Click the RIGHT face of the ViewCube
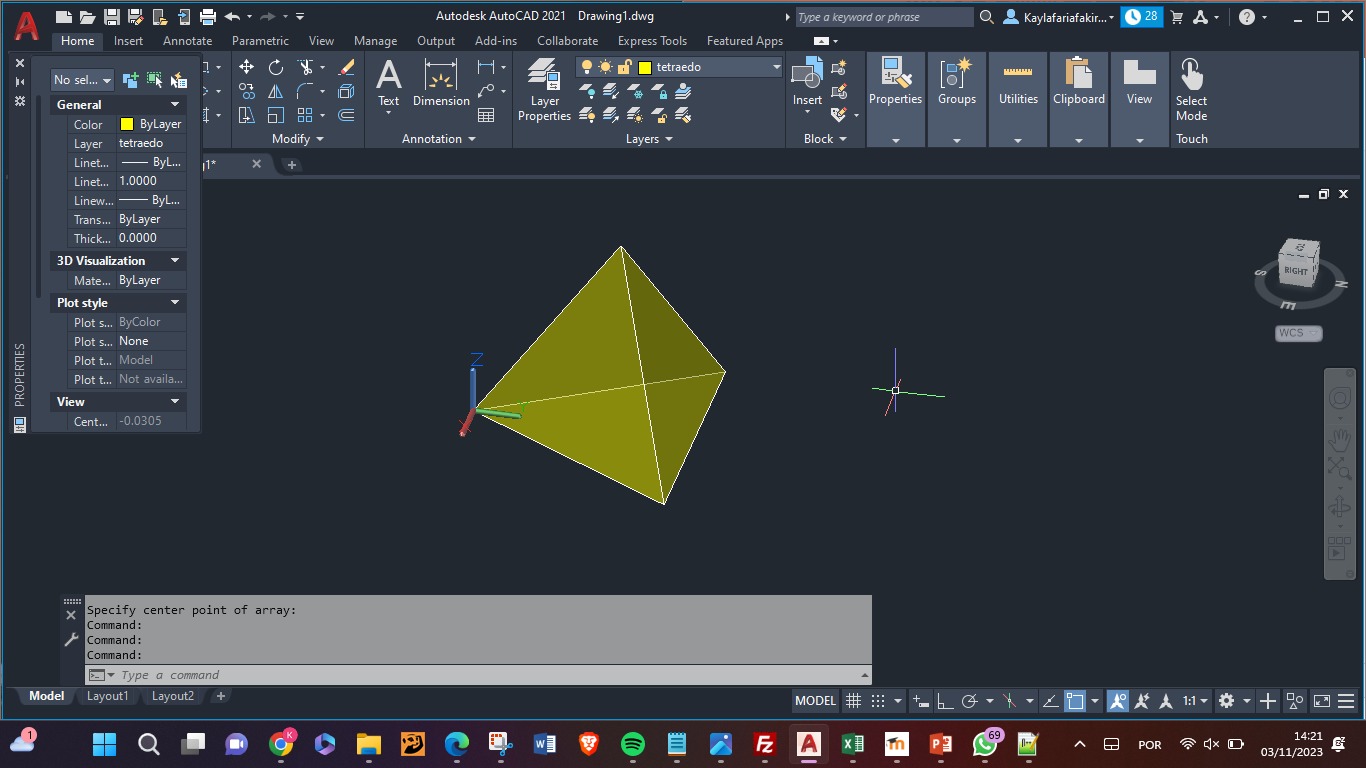This screenshot has height=768, width=1366. [x=1295, y=271]
